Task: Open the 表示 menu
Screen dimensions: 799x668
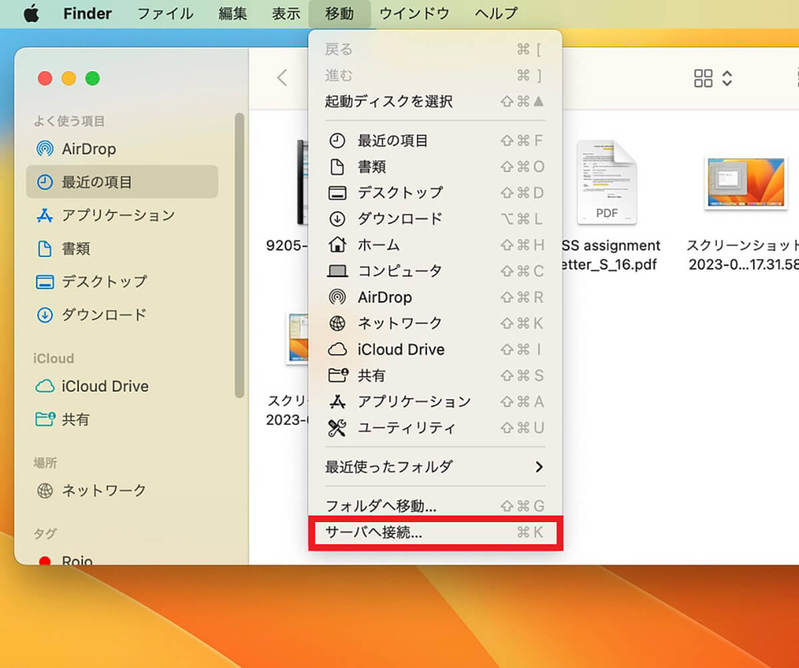Action: (x=286, y=13)
